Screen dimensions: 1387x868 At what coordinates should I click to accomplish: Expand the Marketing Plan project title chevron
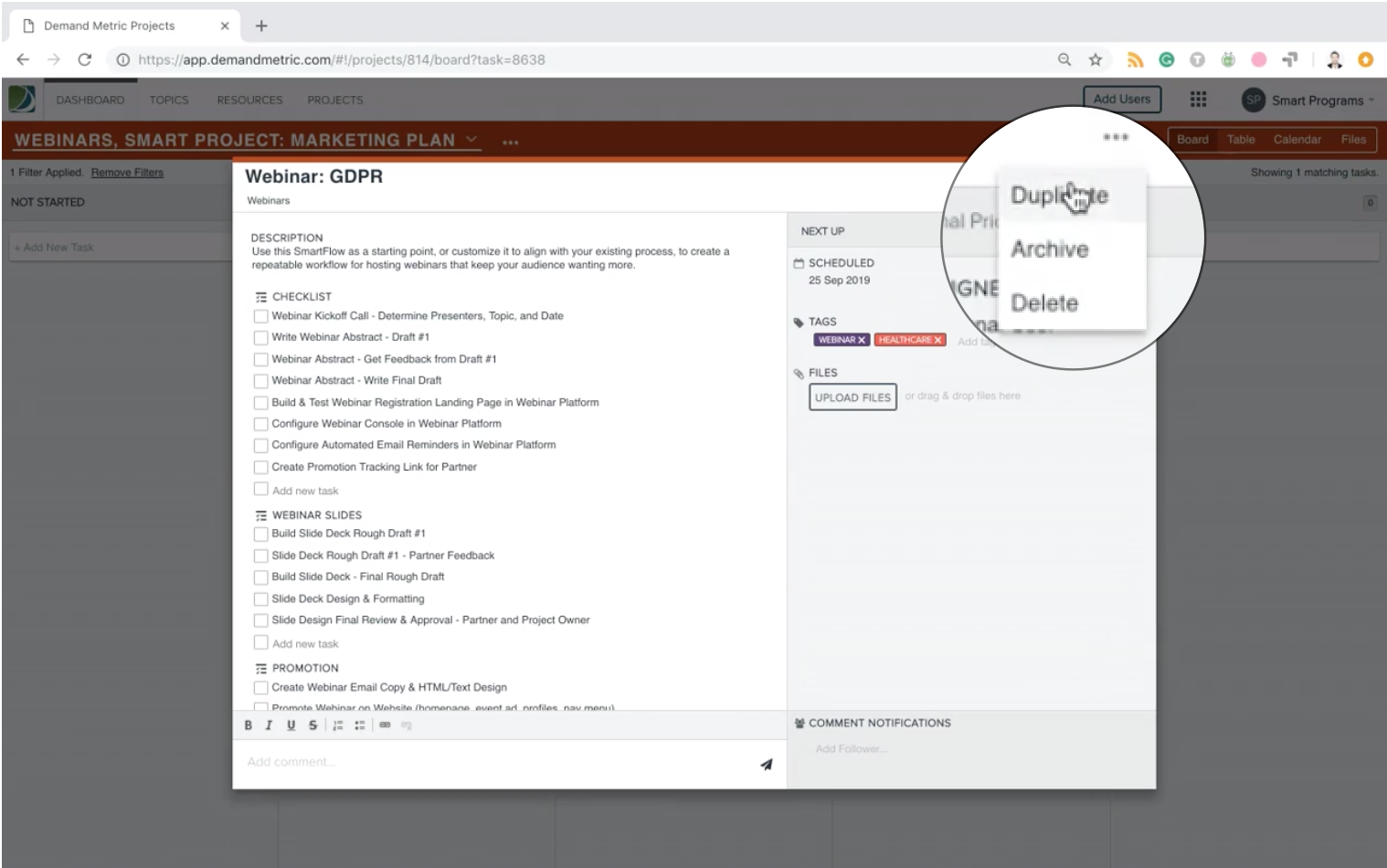[471, 140]
